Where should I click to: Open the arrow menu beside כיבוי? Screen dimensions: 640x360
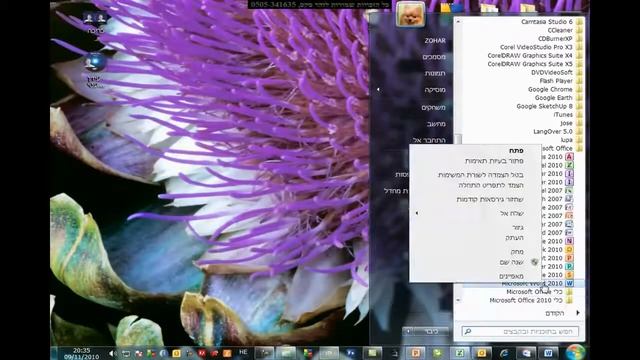pos(408,331)
